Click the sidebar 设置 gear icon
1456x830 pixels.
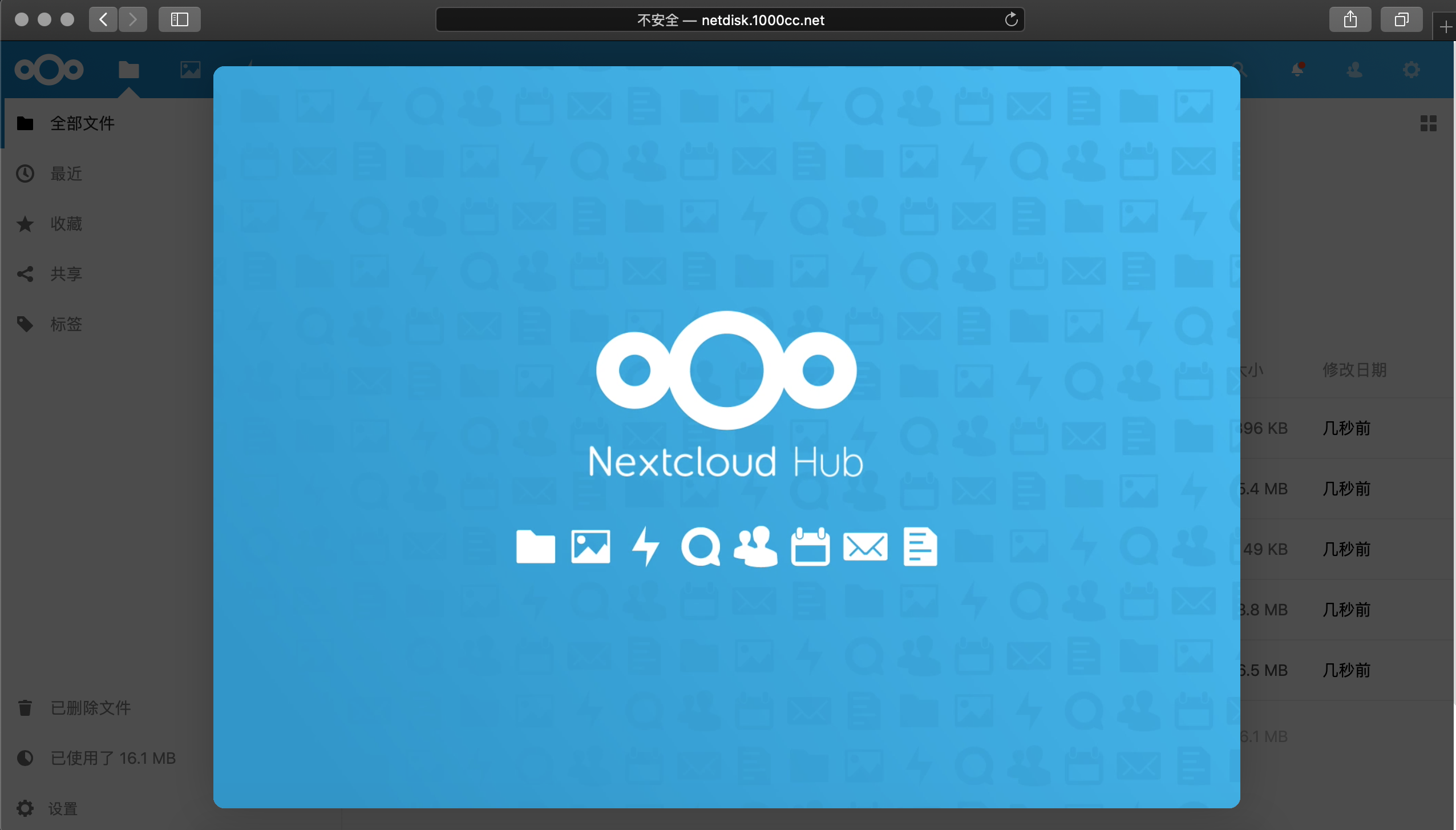(x=25, y=808)
